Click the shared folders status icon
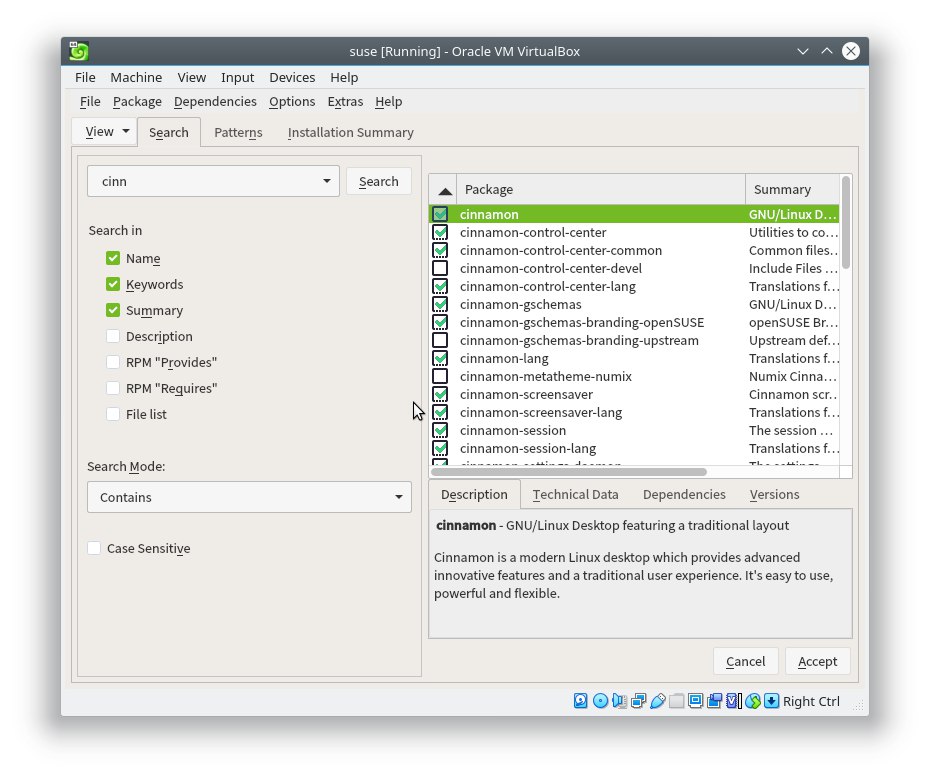930x777 pixels. click(676, 701)
